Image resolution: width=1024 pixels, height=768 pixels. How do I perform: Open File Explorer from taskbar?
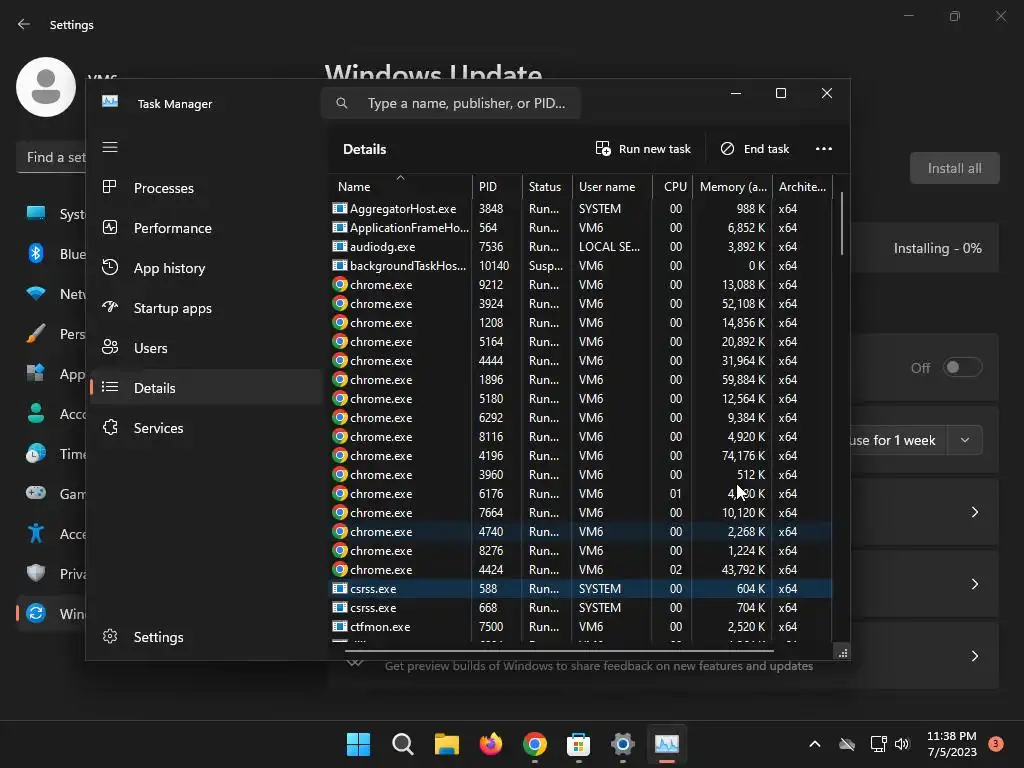(x=447, y=744)
